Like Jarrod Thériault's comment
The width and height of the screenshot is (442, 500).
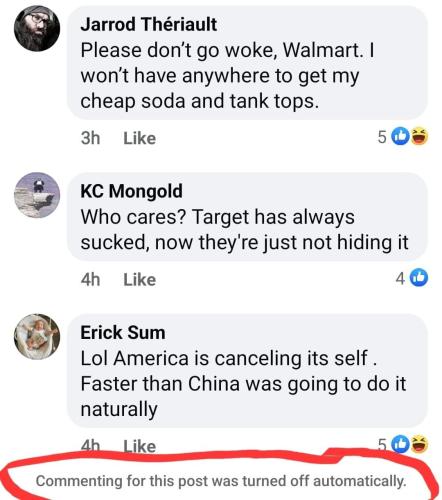point(140,138)
